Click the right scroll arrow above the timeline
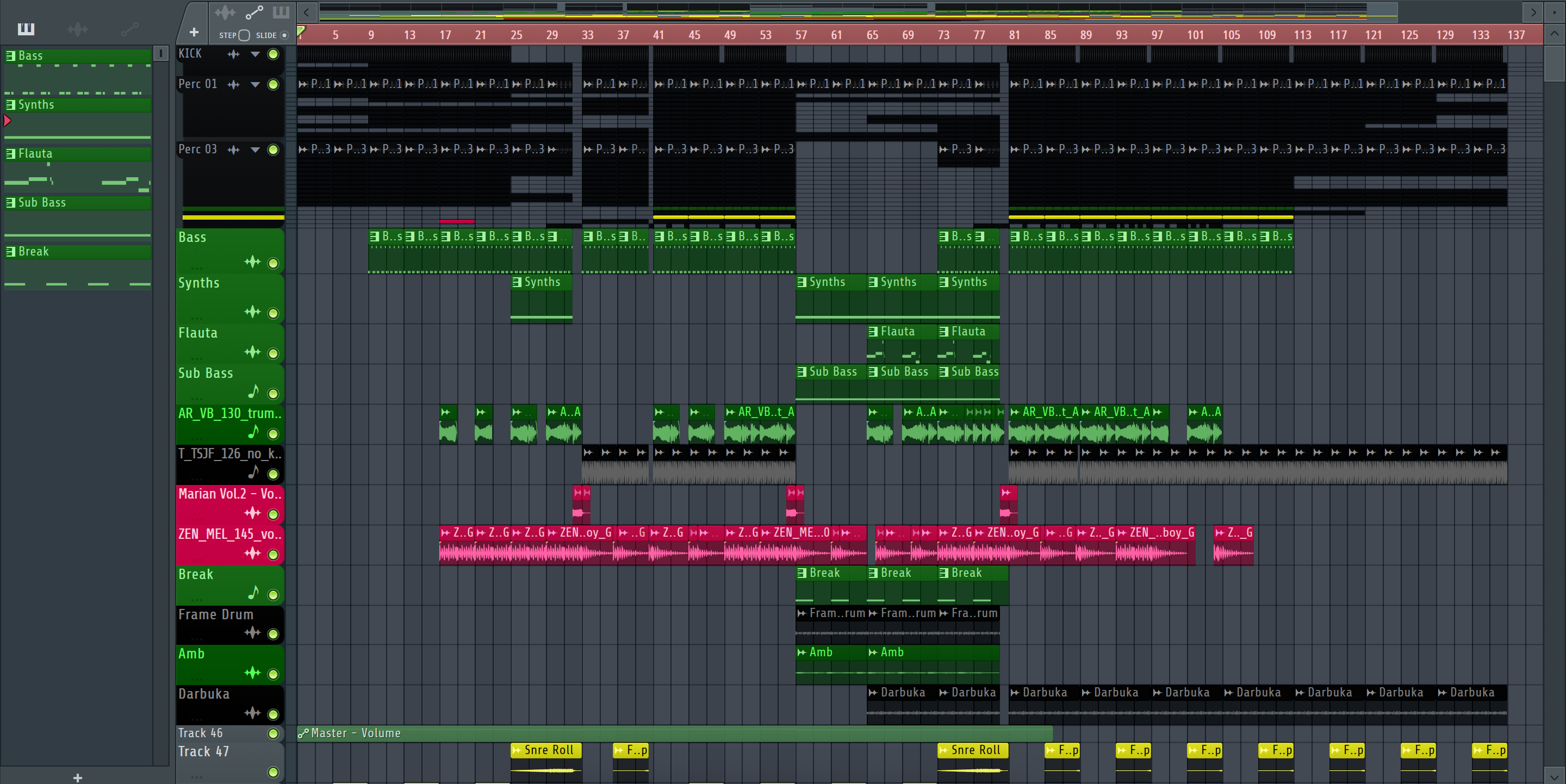This screenshot has width=1566, height=784. click(1533, 12)
